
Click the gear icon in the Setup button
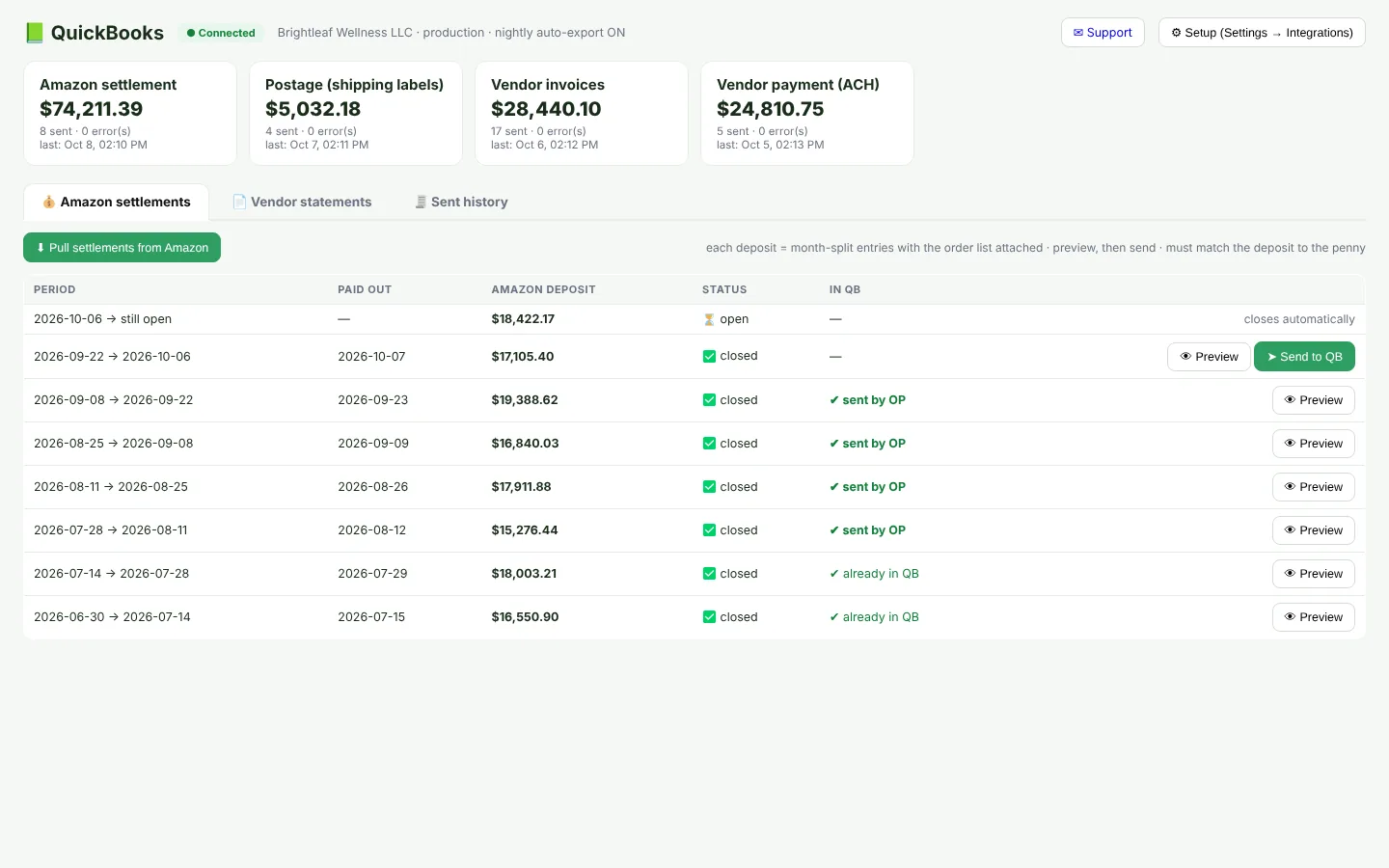pos(1176,33)
